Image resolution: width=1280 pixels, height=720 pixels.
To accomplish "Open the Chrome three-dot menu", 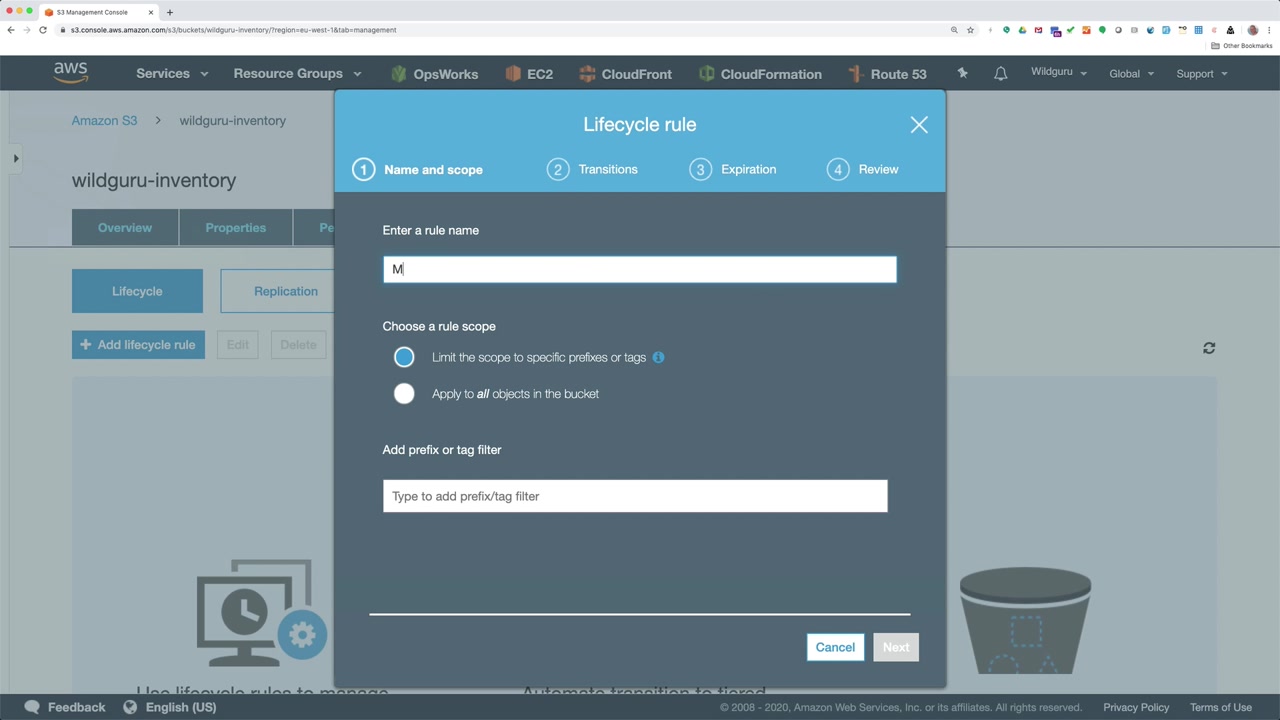I will coord(1268,30).
